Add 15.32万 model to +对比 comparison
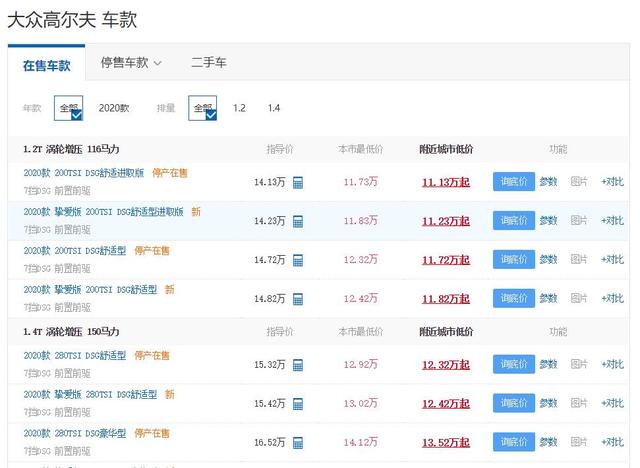This screenshot has width=640, height=468. pyautogui.click(x=612, y=364)
